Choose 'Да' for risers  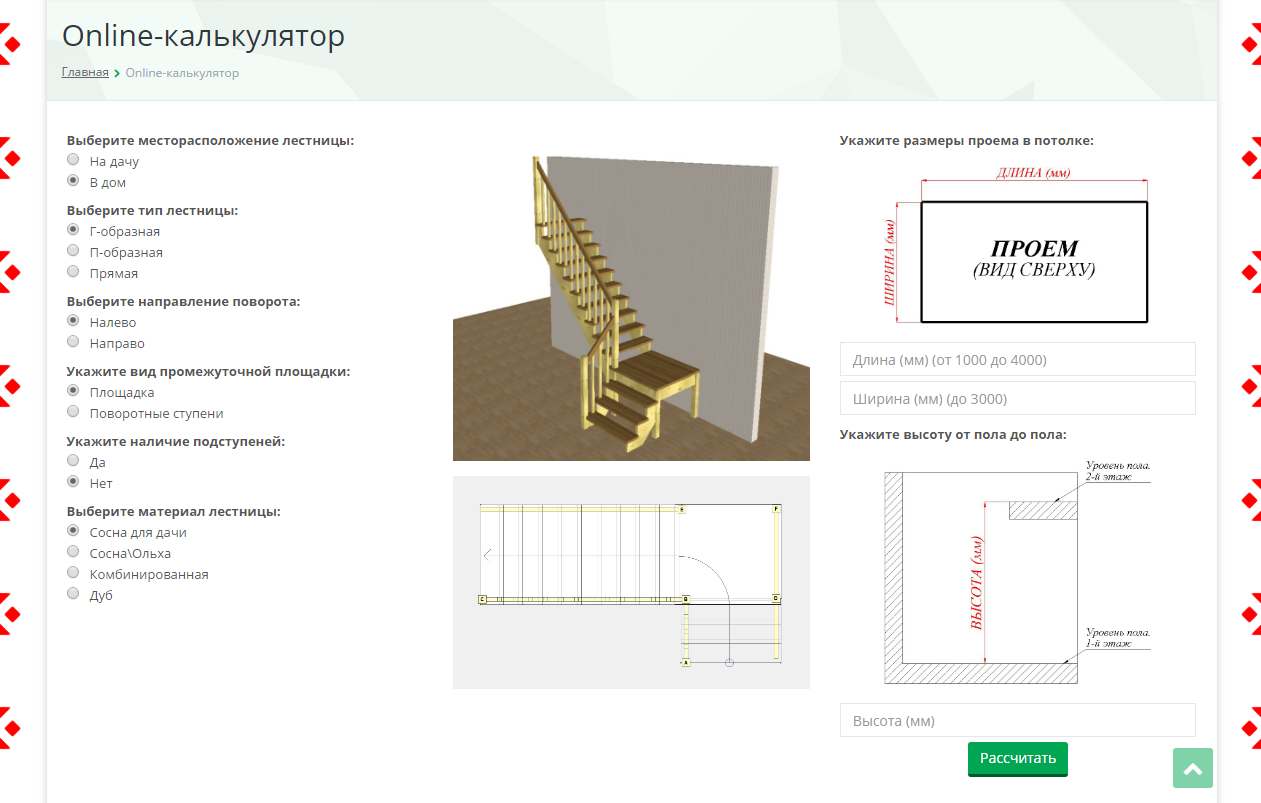pyautogui.click(x=73, y=461)
